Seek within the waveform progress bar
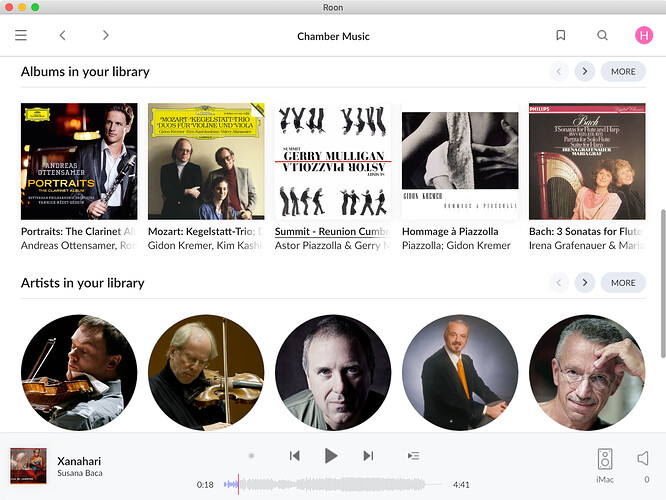The image size is (666, 500). tap(333, 484)
